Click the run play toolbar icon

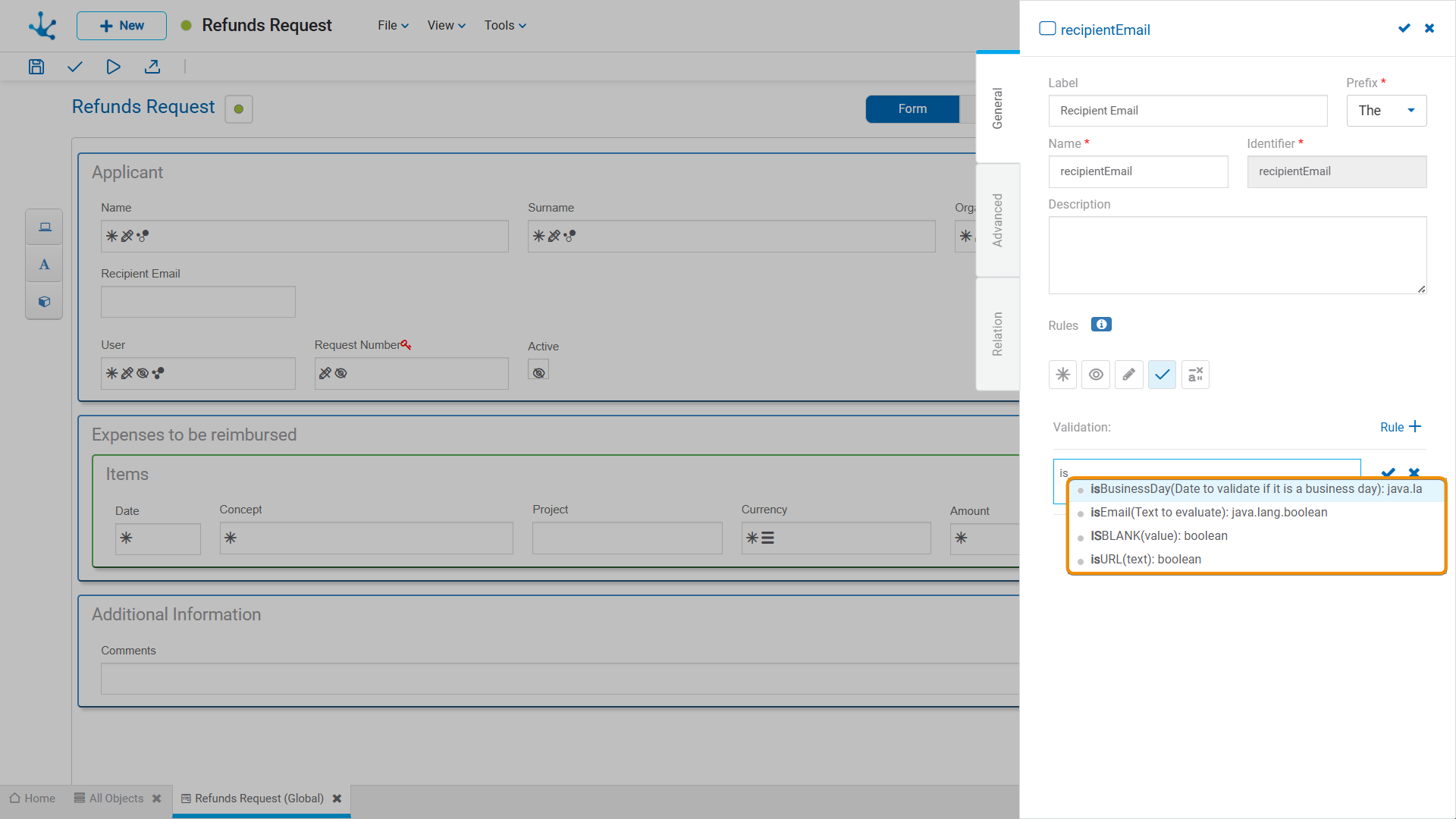113,67
